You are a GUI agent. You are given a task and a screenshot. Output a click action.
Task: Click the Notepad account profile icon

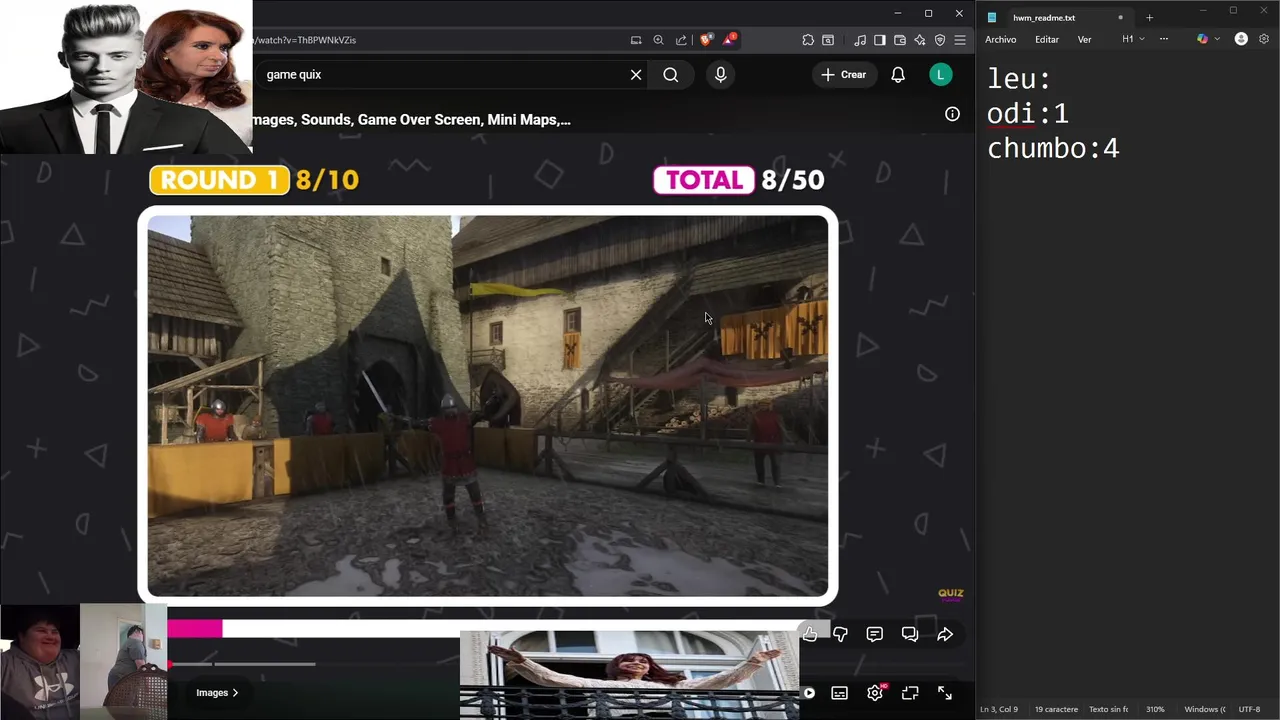click(1241, 39)
